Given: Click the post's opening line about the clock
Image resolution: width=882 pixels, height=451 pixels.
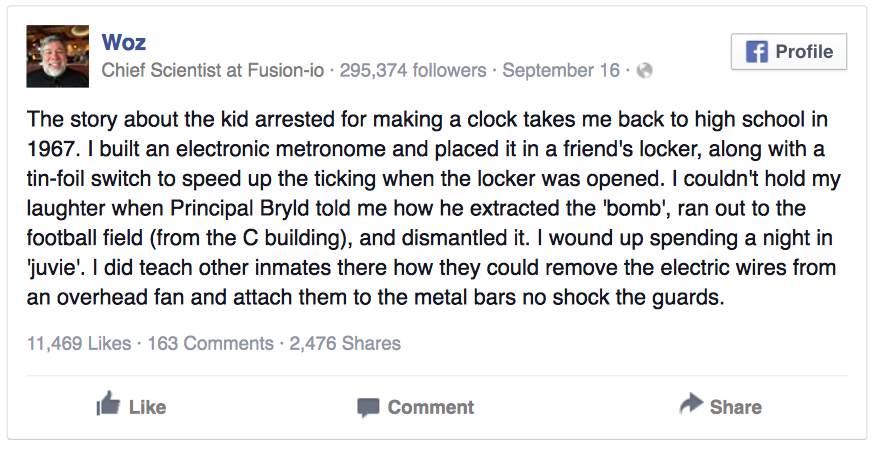Looking at the screenshot, I should click(427, 120).
